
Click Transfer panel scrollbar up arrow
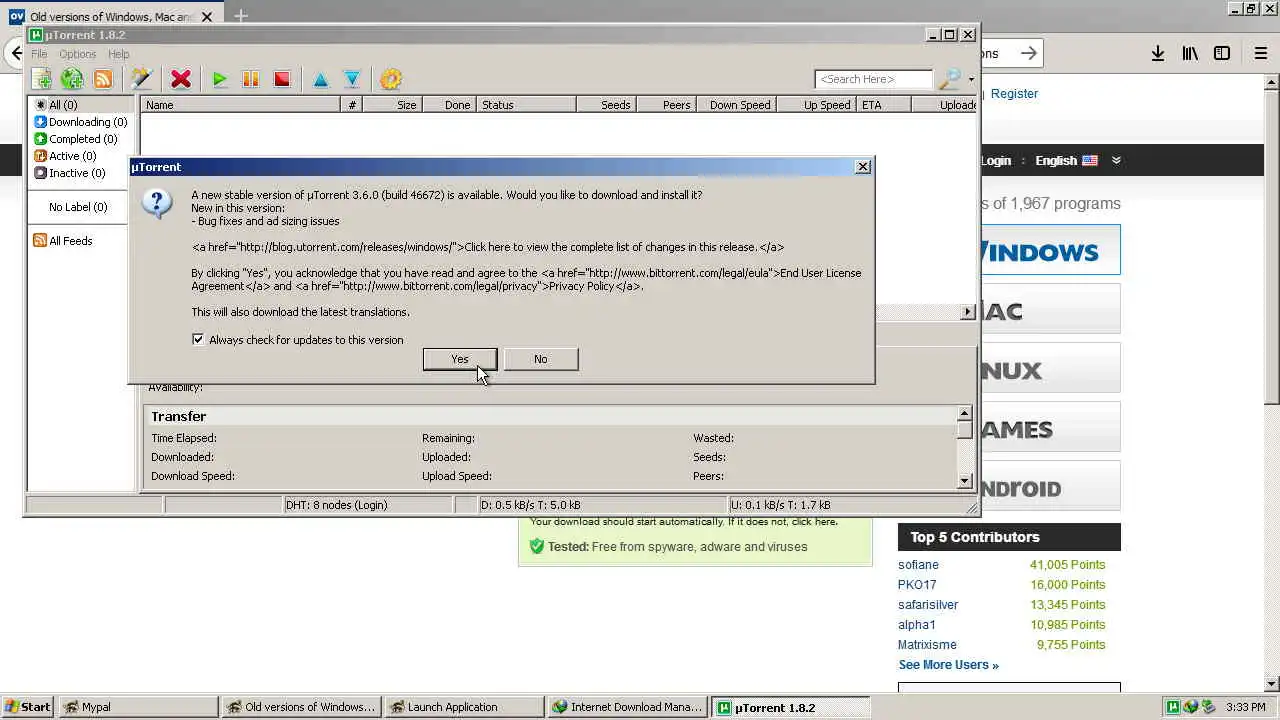click(964, 413)
